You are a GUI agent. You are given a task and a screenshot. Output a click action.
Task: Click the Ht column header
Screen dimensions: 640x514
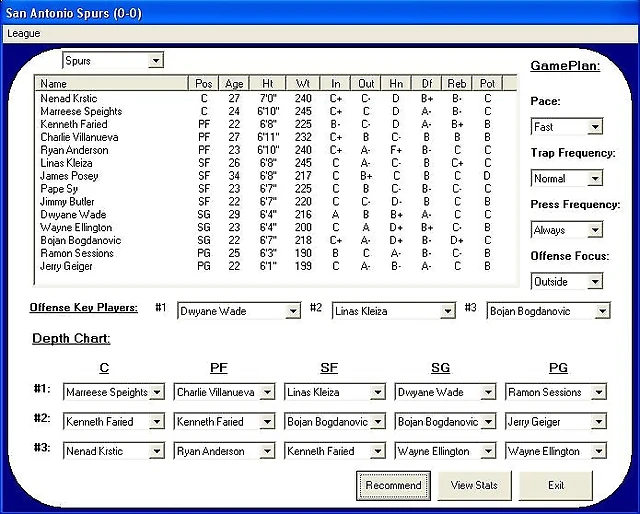click(268, 83)
